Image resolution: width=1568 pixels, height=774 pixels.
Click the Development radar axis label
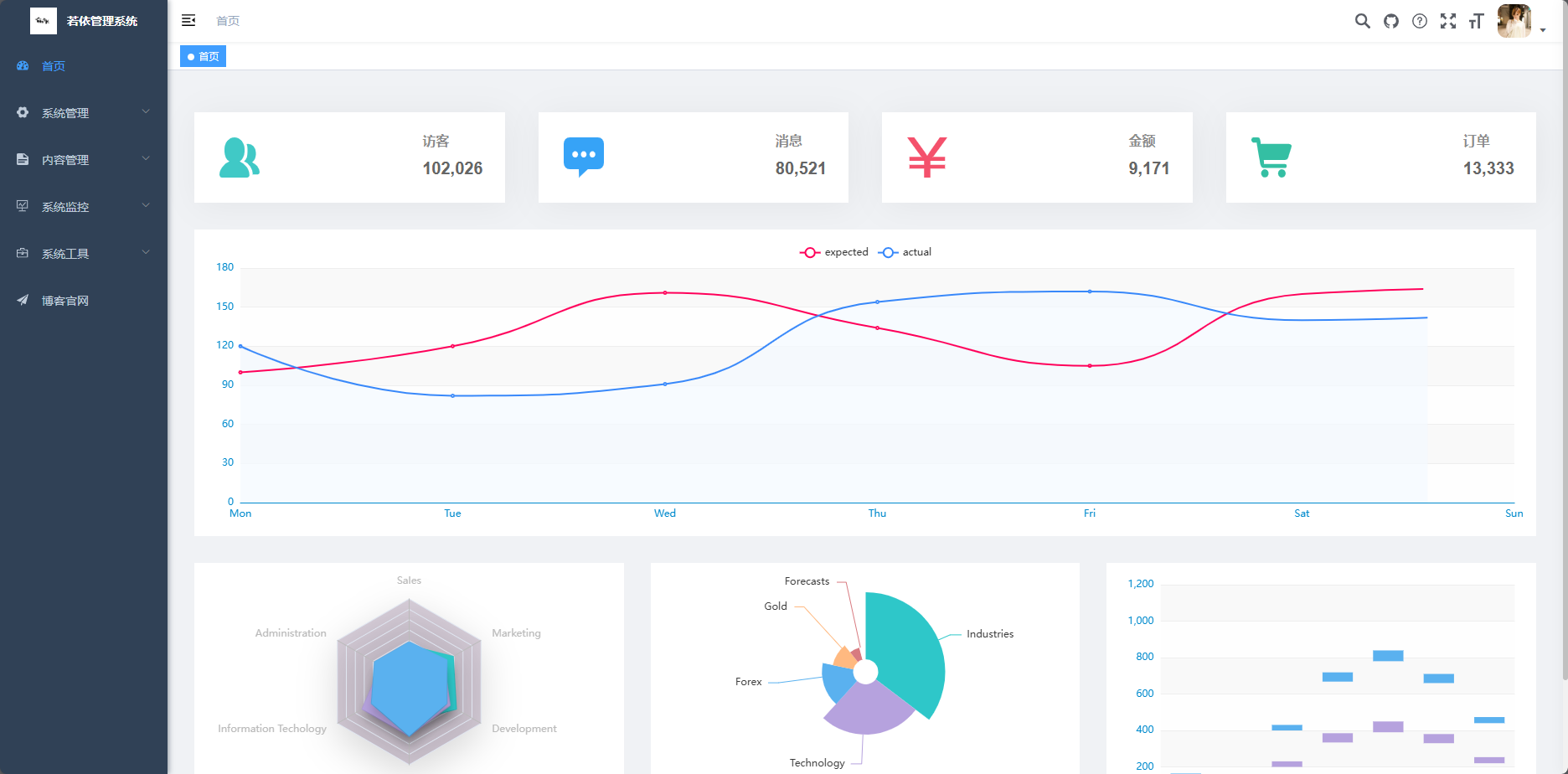524,729
